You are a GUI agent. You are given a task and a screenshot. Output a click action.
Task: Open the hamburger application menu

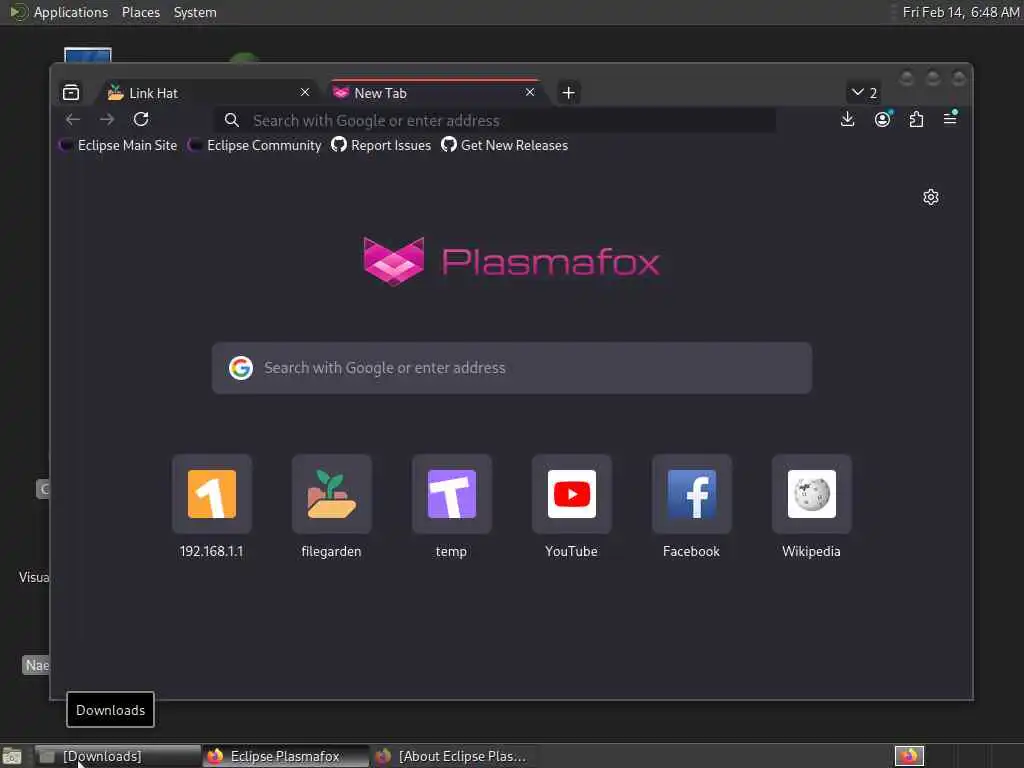(x=950, y=120)
